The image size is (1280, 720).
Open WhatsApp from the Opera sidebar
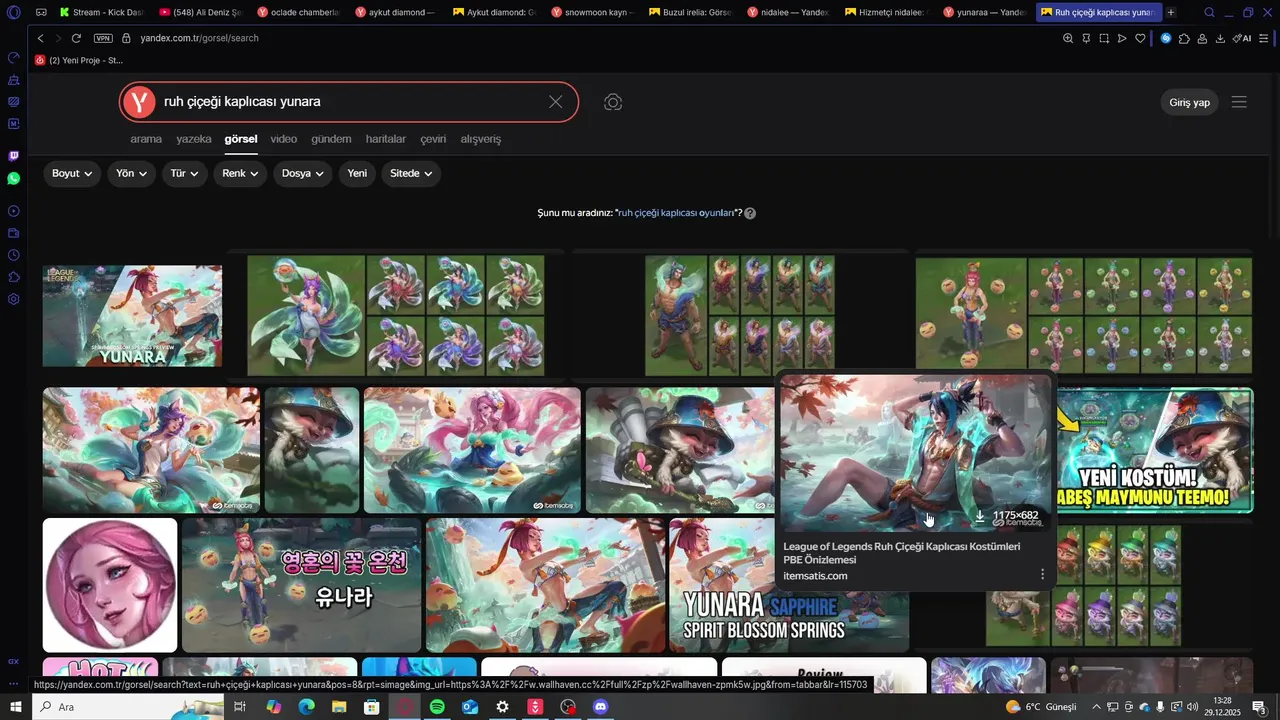tap(14, 178)
